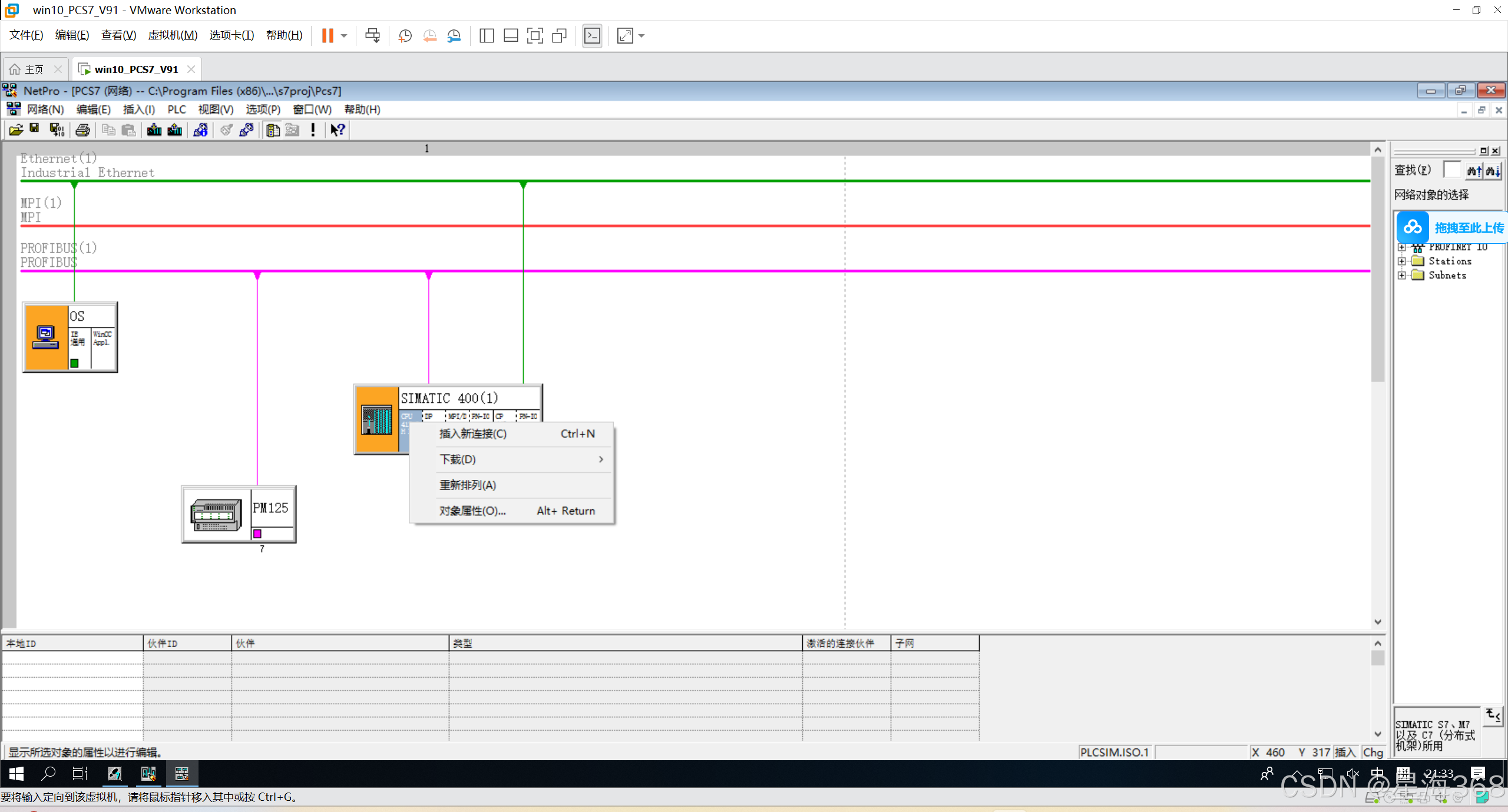The width and height of the screenshot is (1508, 812).
Task: Select 插入新连接(C) context menu entry
Action: point(472,433)
